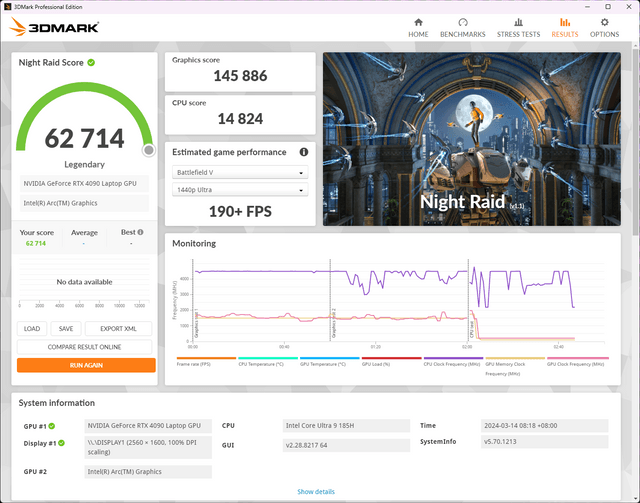Toggle Frame rate (FPS) legend entry
The image size is (640, 503).
[x=206, y=361]
